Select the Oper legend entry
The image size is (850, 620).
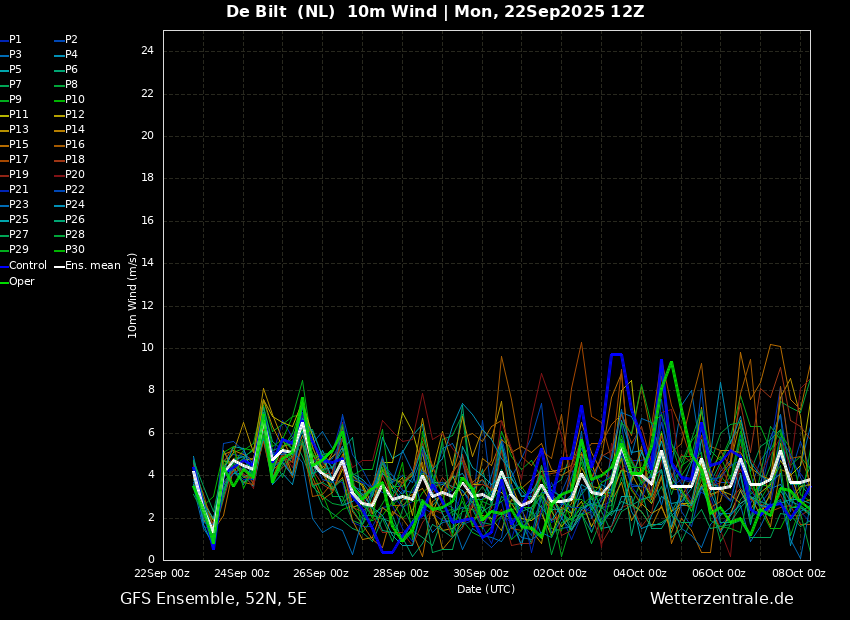[22, 282]
